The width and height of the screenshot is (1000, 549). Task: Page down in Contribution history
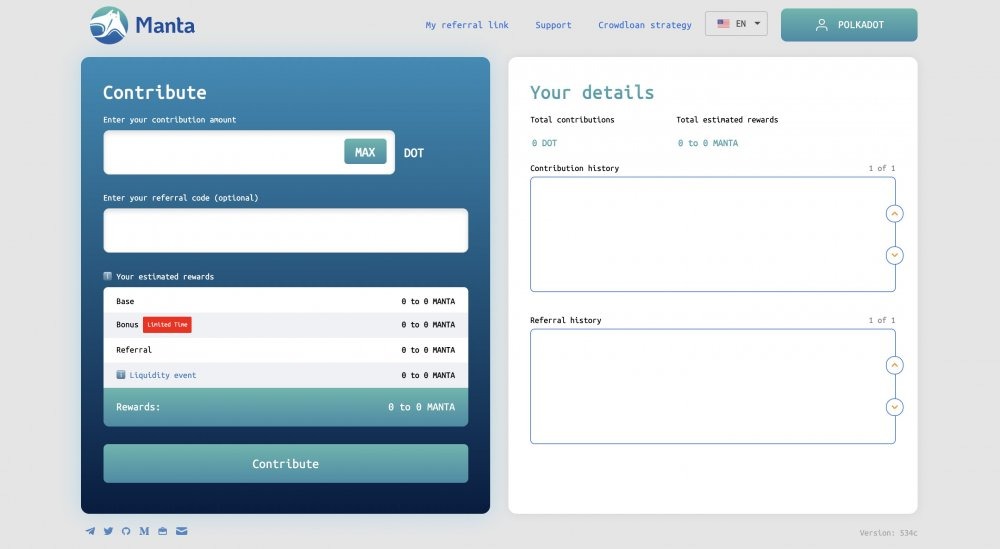pyautogui.click(x=895, y=255)
